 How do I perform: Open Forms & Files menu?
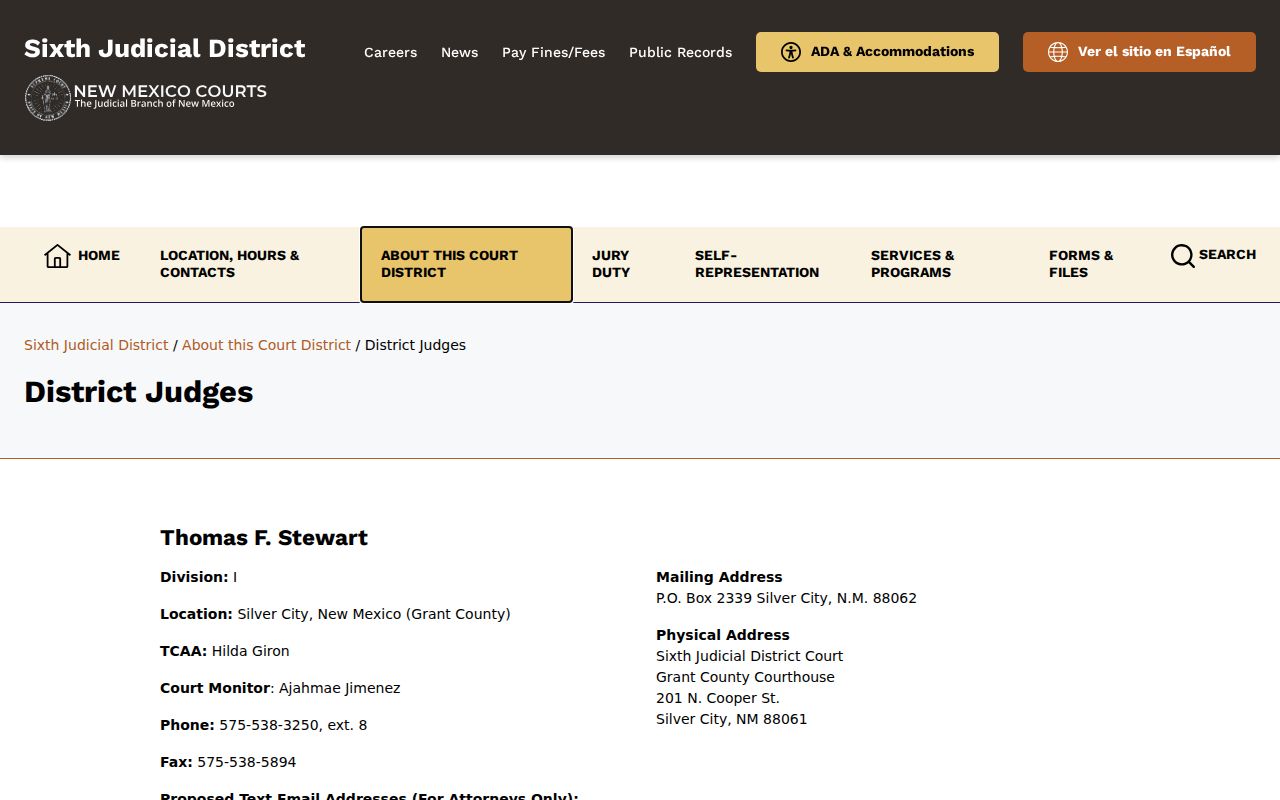1081,264
